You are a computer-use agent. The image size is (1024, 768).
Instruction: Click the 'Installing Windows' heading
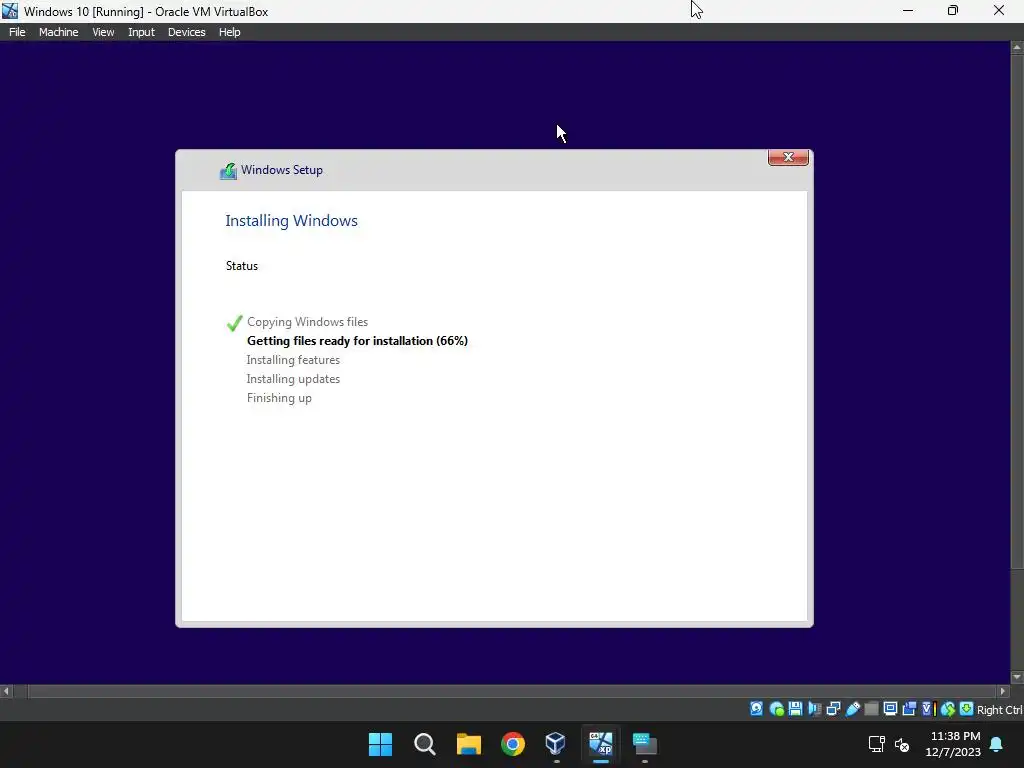tap(291, 221)
